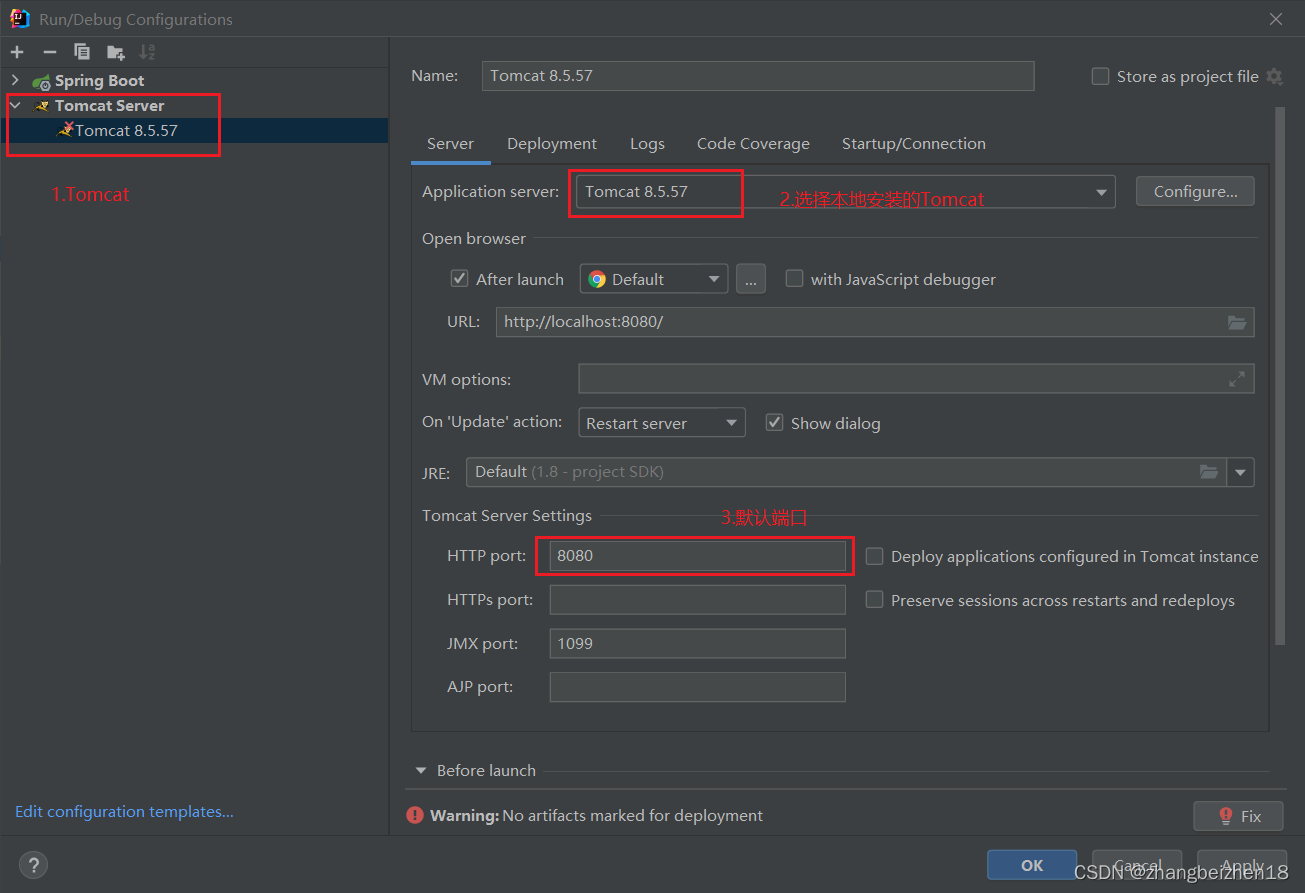The image size is (1305, 893).
Task: Open Edit configuration templates link
Action: tap(123, 811)
